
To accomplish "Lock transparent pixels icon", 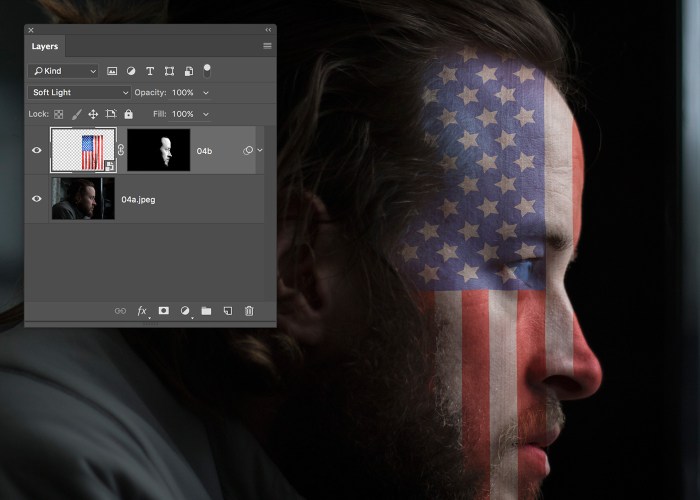I will [58, 114].
